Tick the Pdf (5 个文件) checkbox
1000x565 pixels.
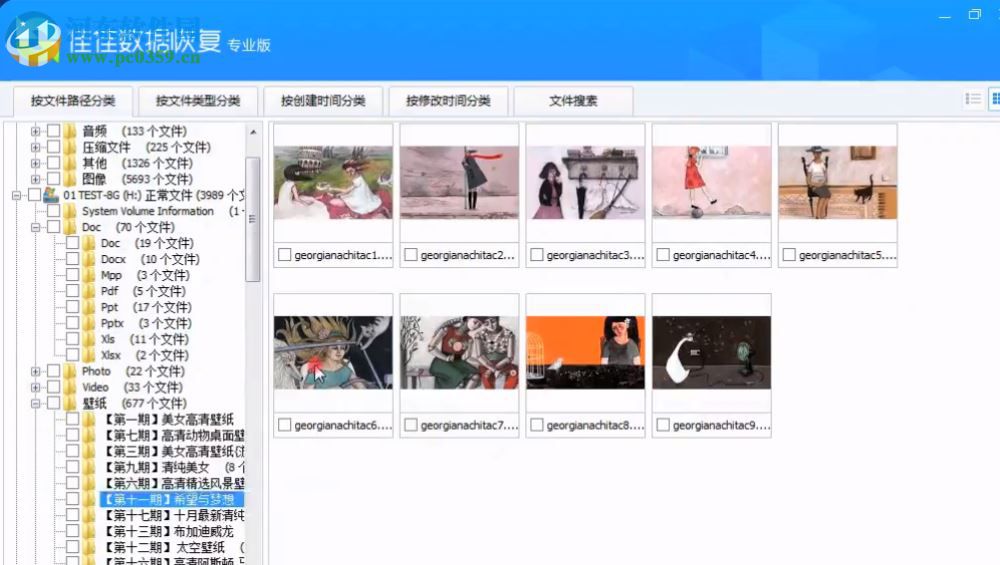73,291
